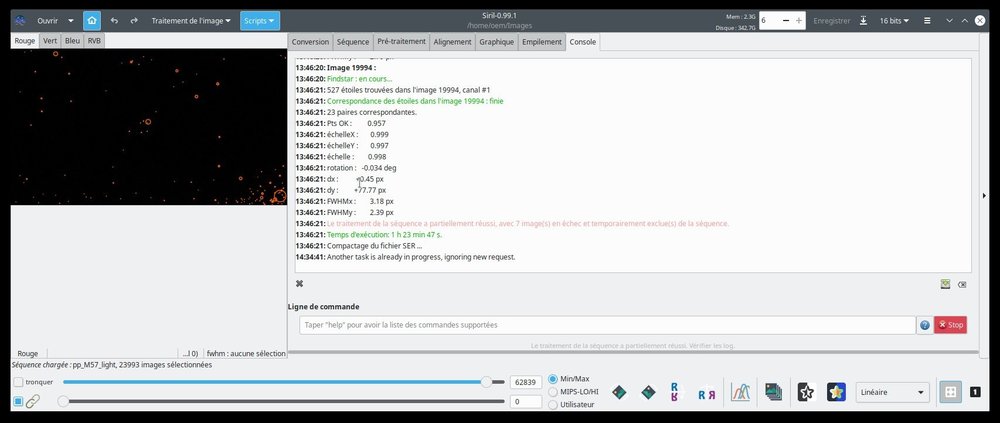Image resolution: width=1000 pixels, height=423 pixels.
Task: Open the hamburger main menu
Action: click(x=927, y=20)
